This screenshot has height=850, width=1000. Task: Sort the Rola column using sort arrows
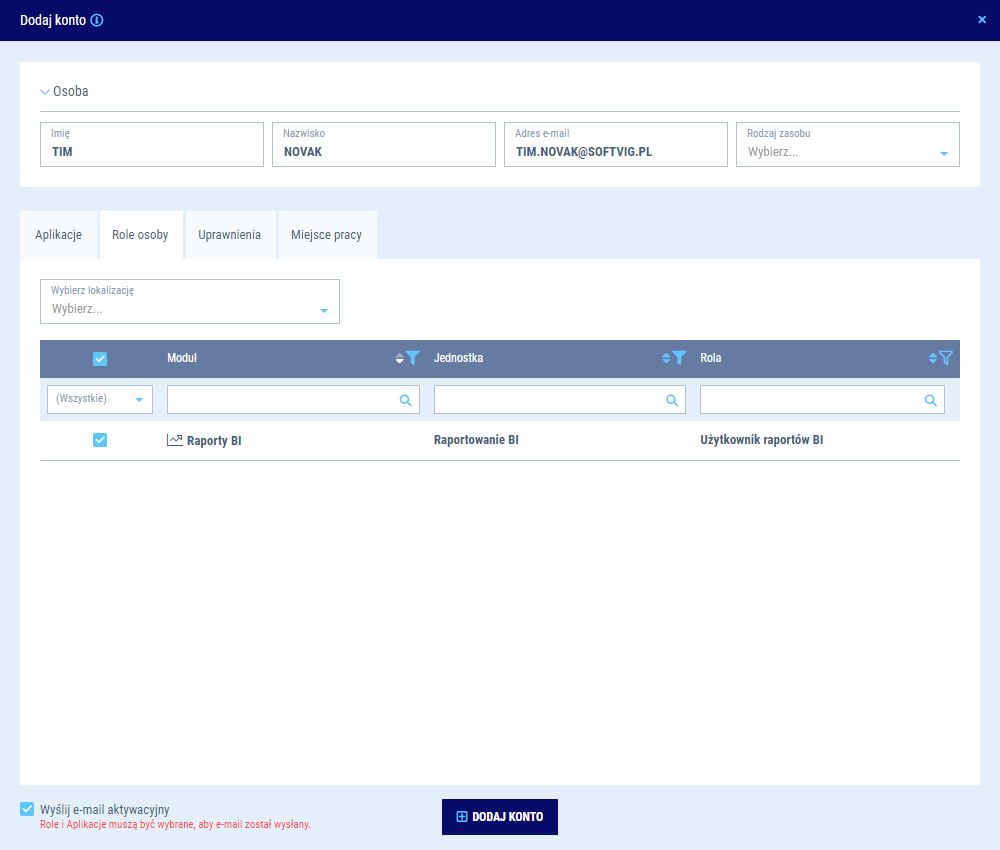click(933, 358)
